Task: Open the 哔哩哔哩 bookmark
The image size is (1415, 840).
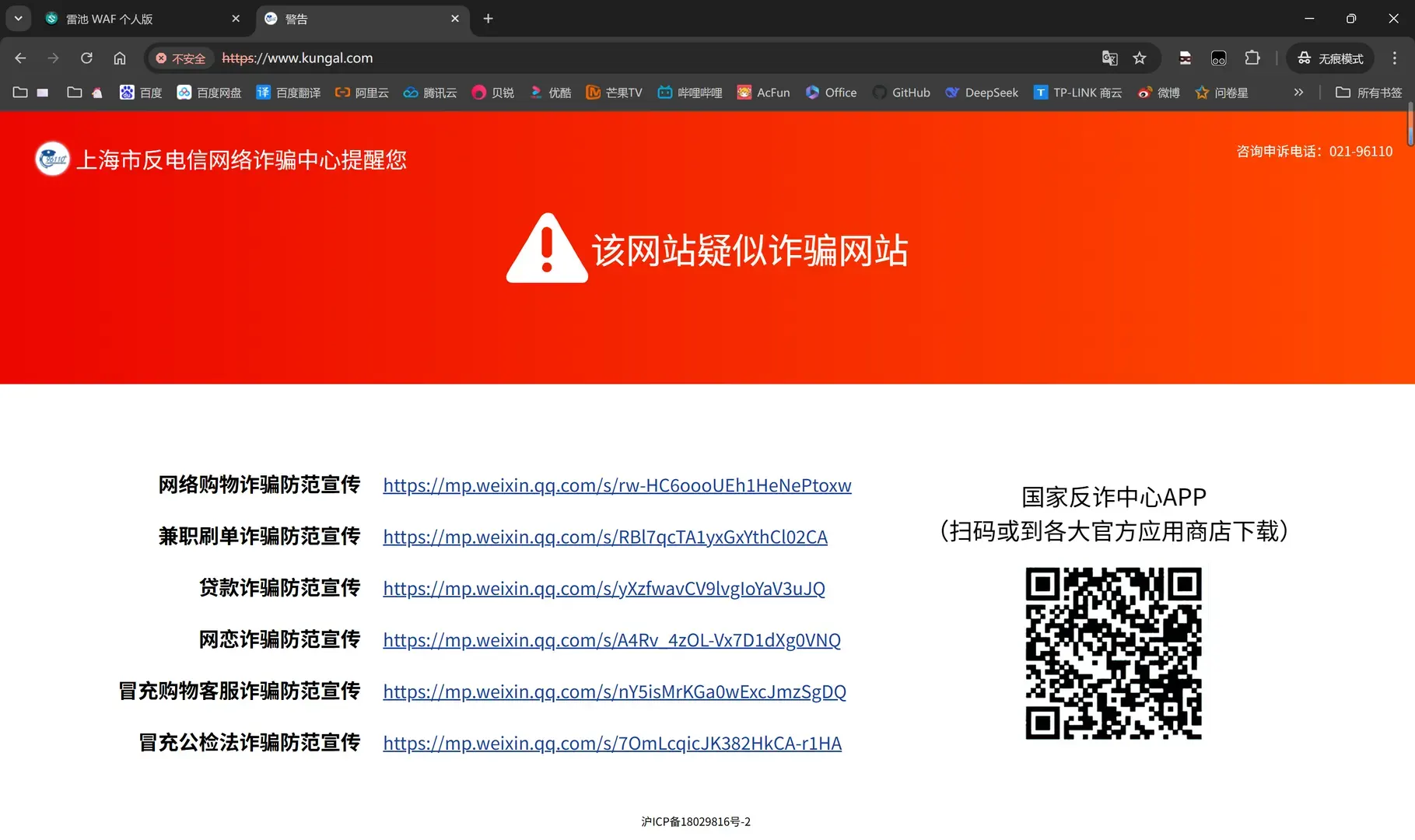Action: (x=690, y=93)
